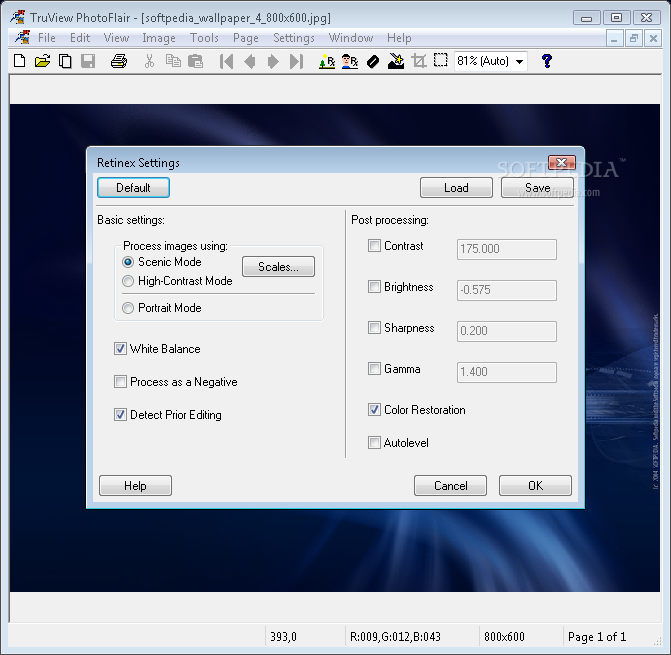Screen dimensions: 671x655
Task: Uncheck the White Balance checkbox
Action: (120, 349)
